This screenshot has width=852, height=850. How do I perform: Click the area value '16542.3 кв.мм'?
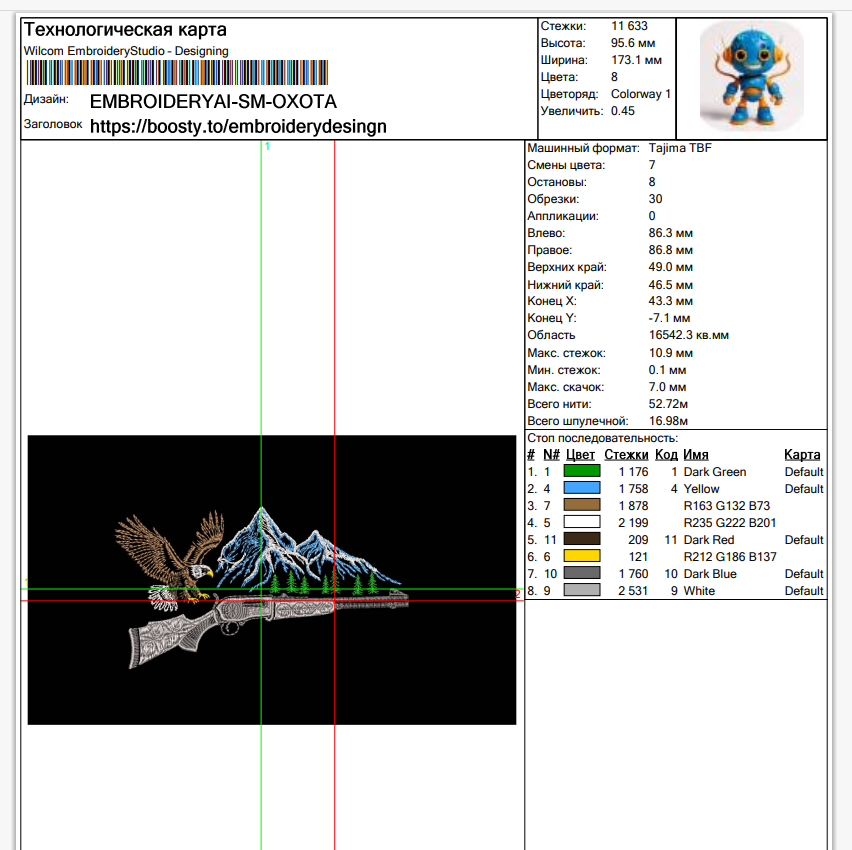tap(688, 335)
